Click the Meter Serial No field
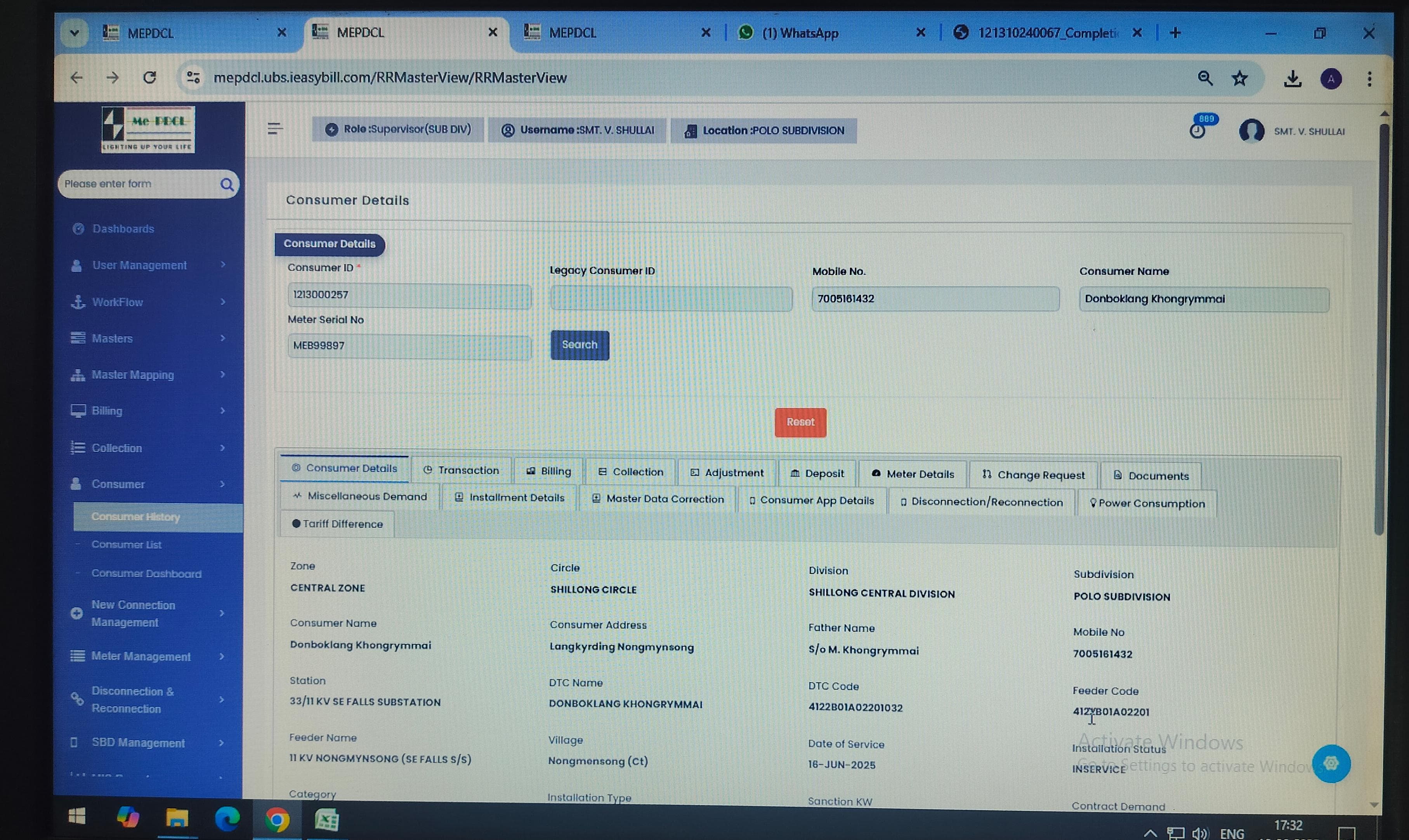 [x=409, y=346]
